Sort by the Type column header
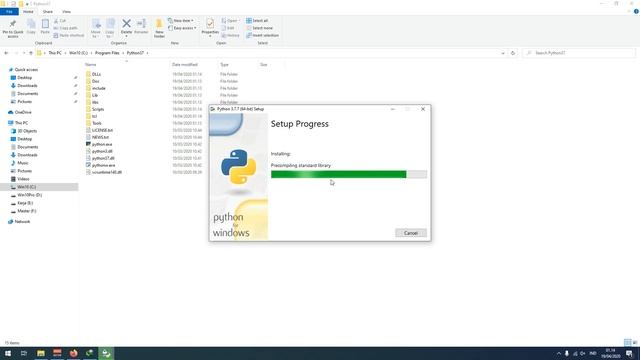The image size is (640, 360). (224, 64)
